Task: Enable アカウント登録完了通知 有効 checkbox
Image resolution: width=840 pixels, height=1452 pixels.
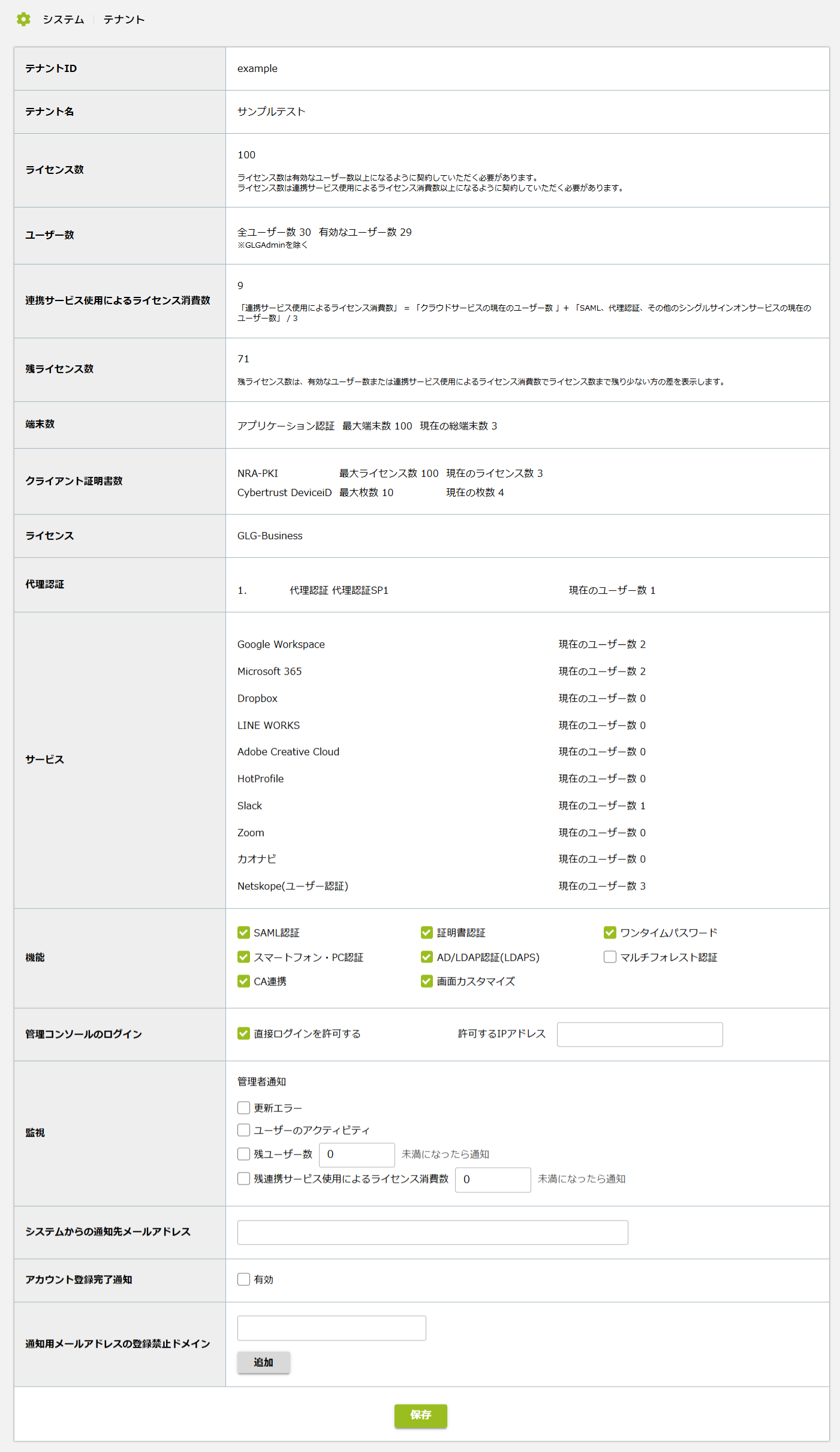Action: coord(243,1279)
